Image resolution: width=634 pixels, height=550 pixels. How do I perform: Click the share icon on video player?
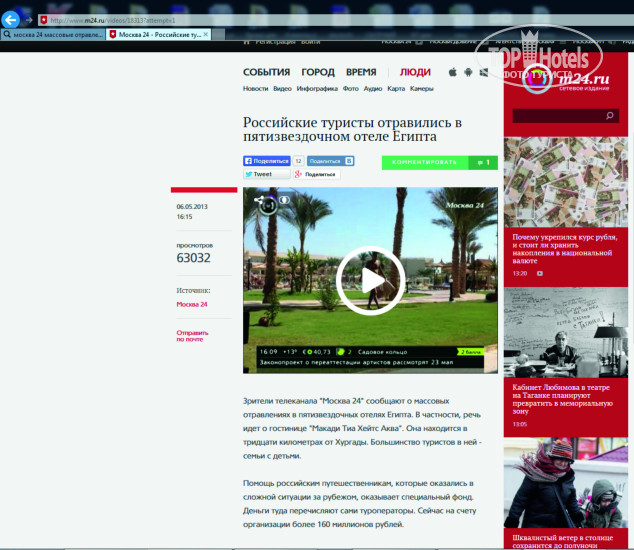(265, 203)
